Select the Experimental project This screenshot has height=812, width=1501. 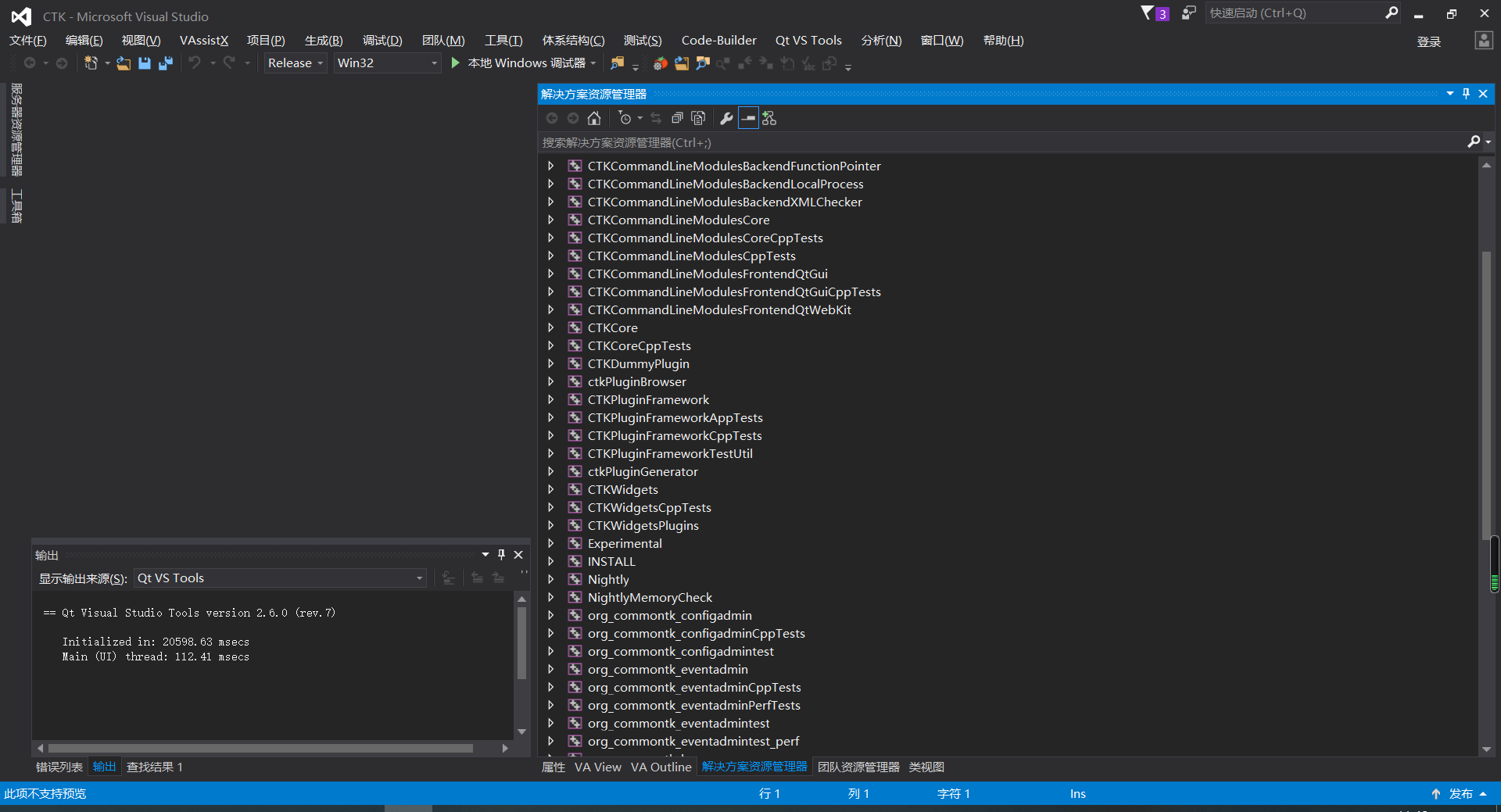[x=625, y=543]
